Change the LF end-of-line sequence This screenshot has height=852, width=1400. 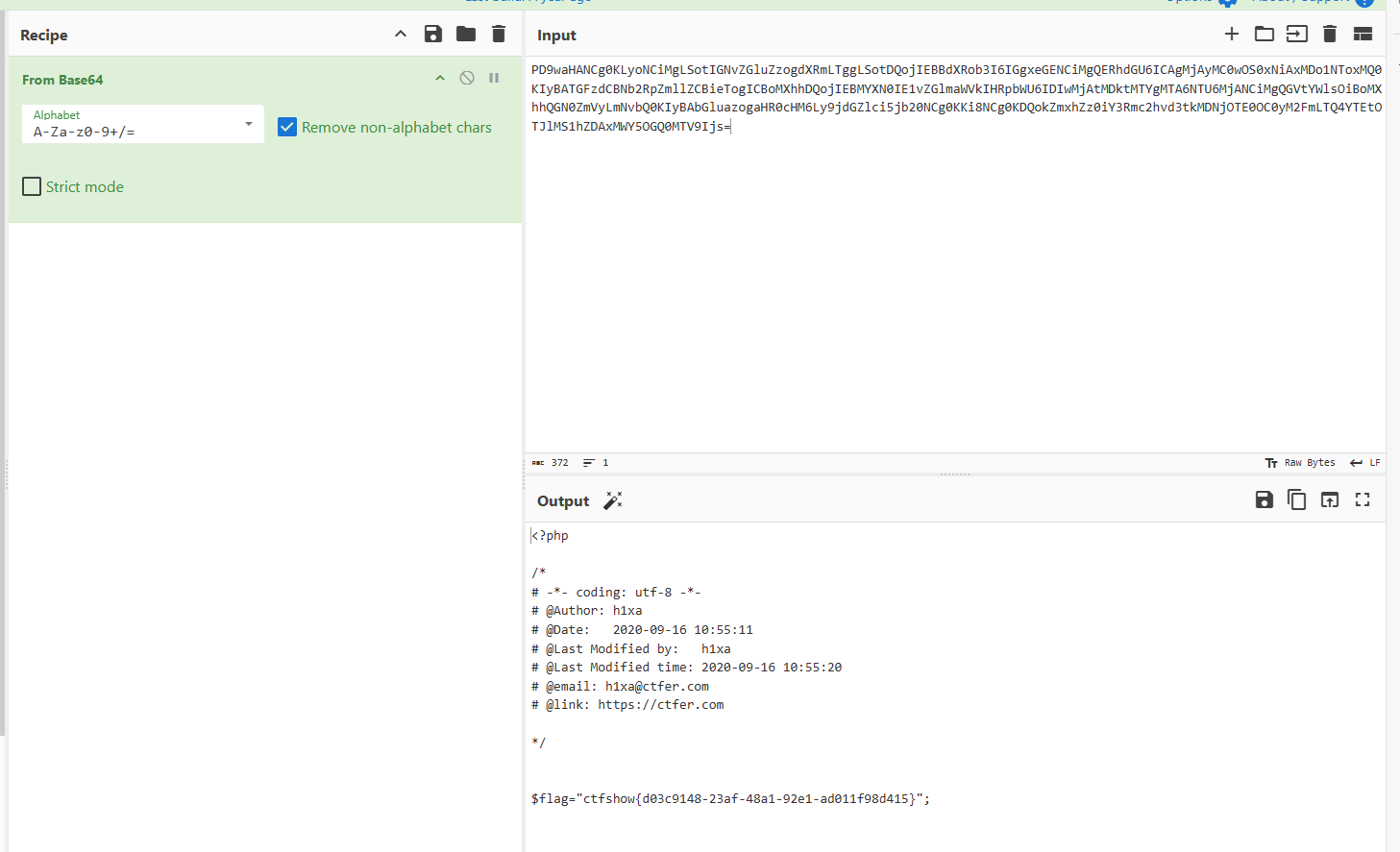[1365, 463]
